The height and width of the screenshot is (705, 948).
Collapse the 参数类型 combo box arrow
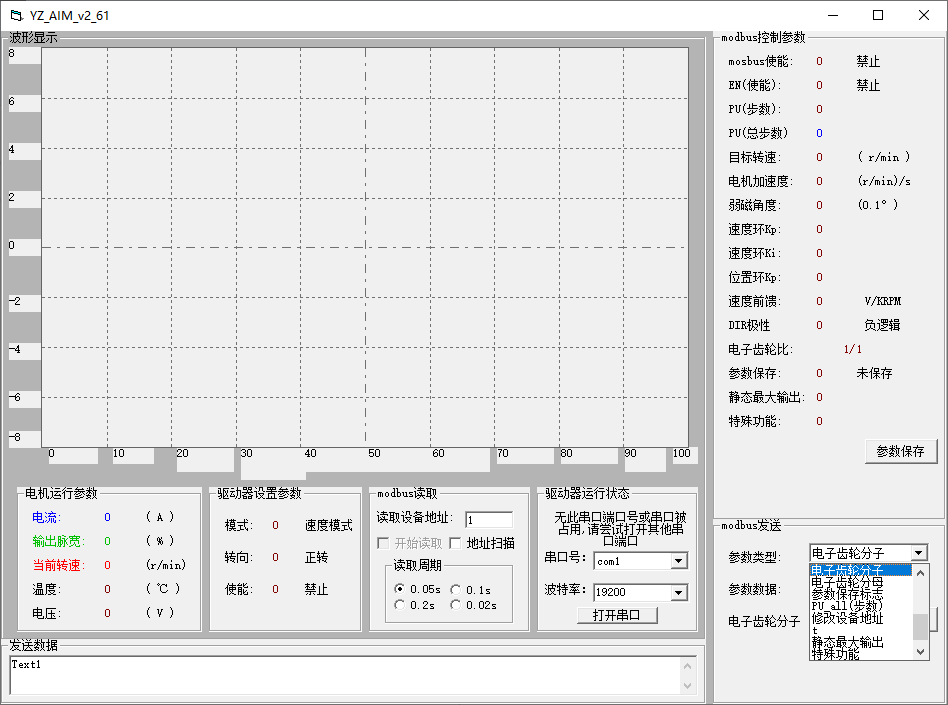click(x=919, y=553)
